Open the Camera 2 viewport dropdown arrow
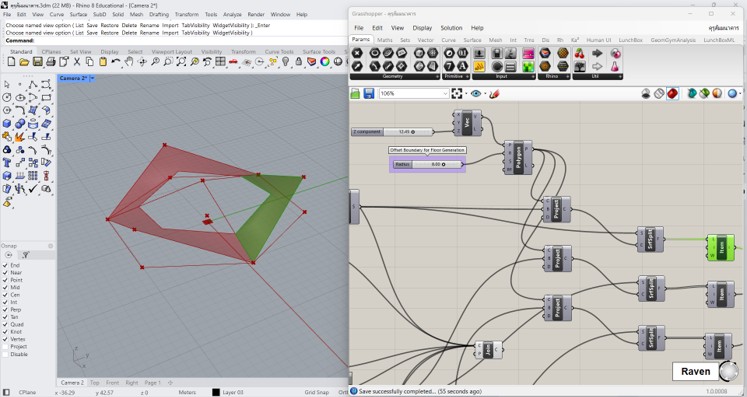The image size is (747, 397). (x=92, y=78)
